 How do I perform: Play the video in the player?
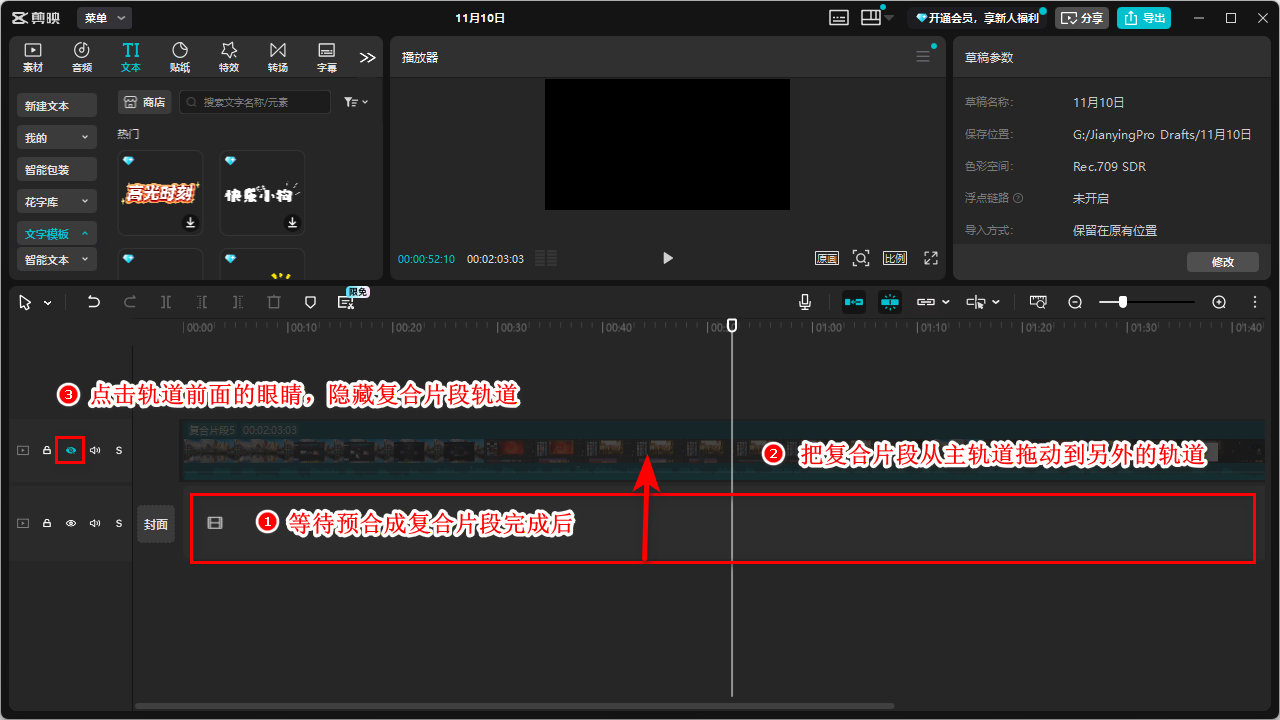click(668, 258)
